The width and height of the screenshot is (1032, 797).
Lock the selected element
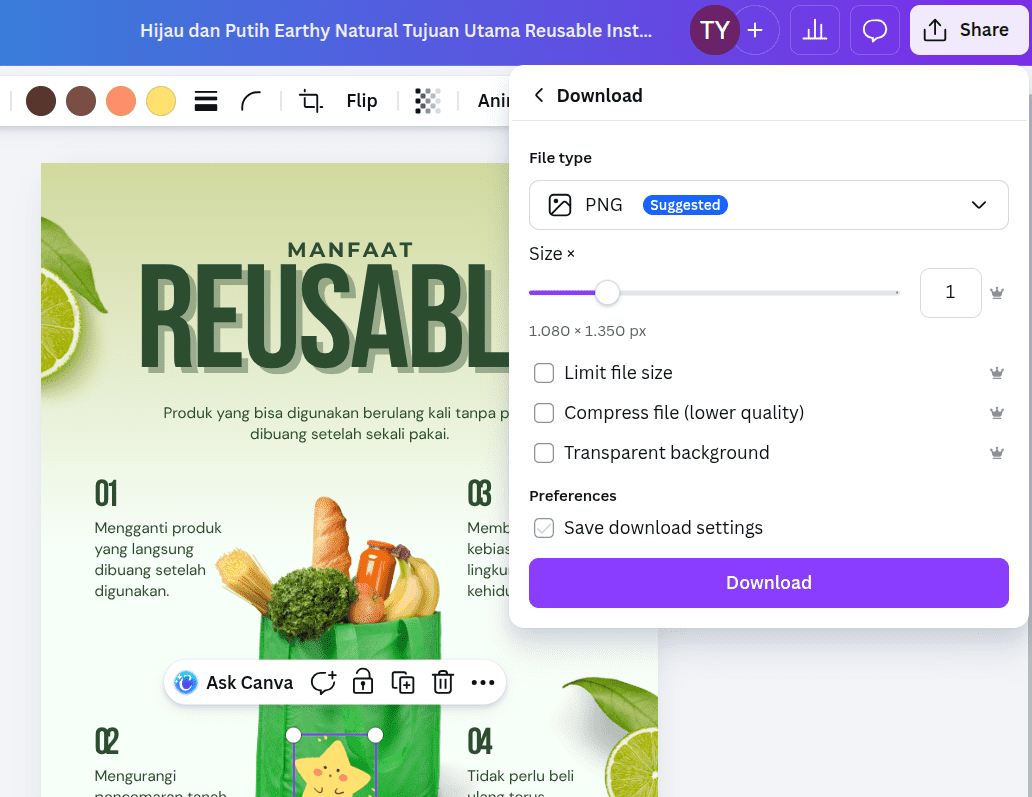click(363, 683)
